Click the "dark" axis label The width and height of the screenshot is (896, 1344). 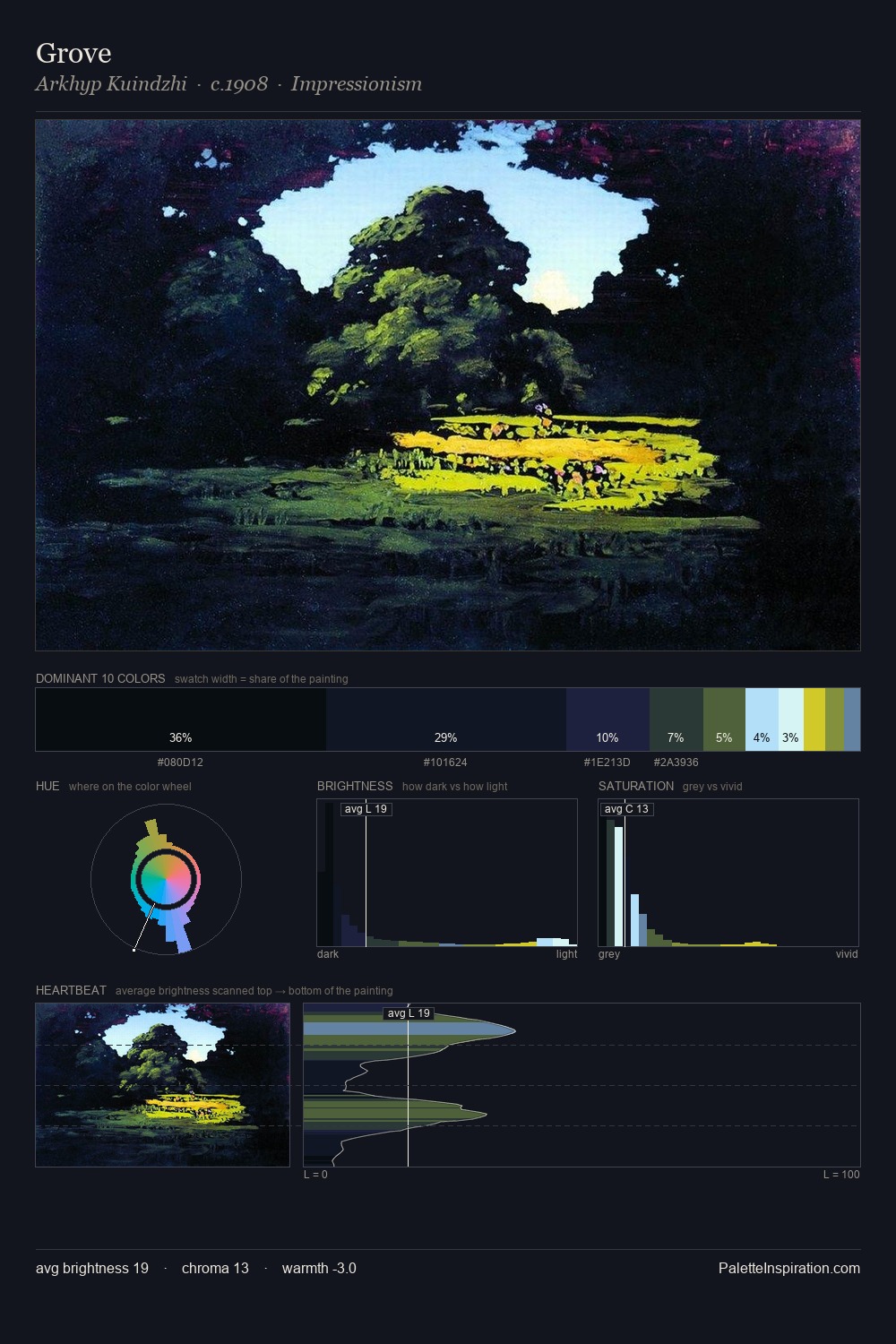328,954
